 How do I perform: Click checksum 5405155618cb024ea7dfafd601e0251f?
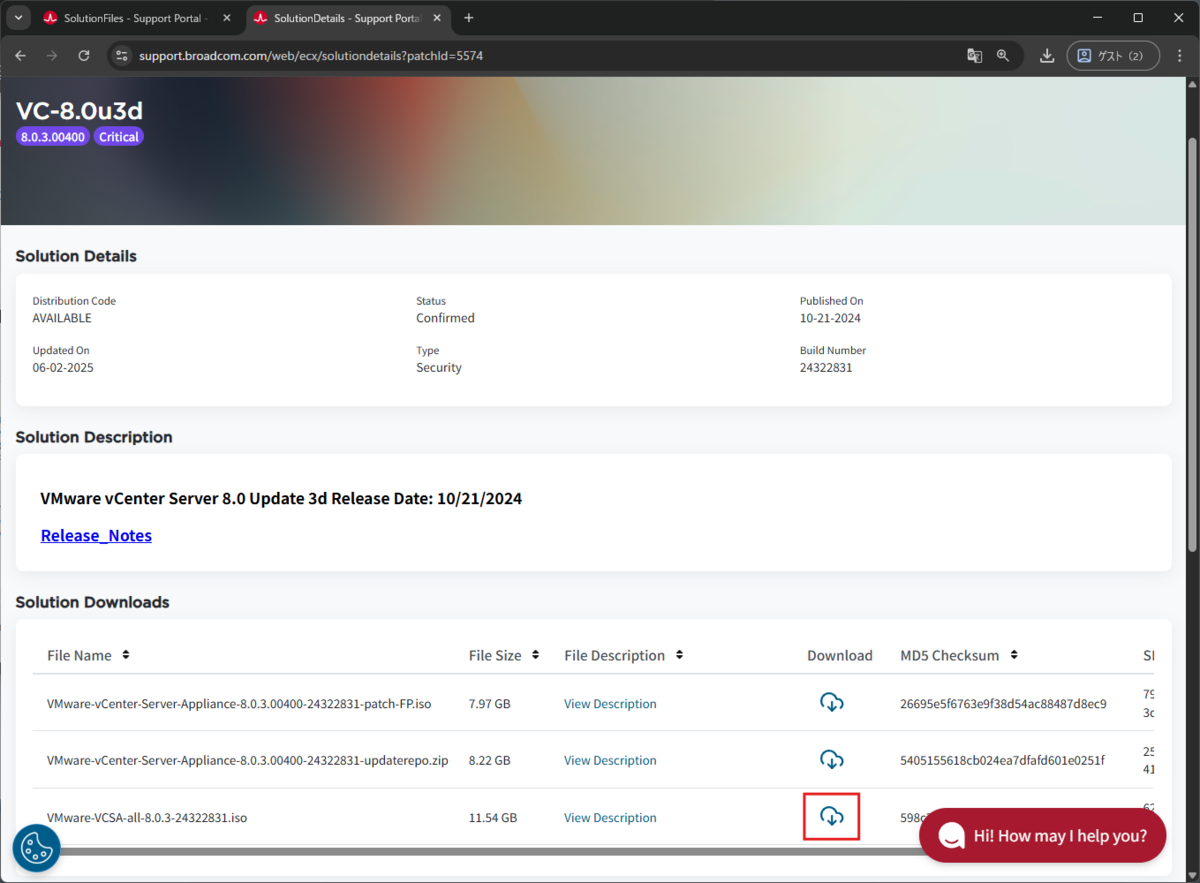pos(1002,760)
